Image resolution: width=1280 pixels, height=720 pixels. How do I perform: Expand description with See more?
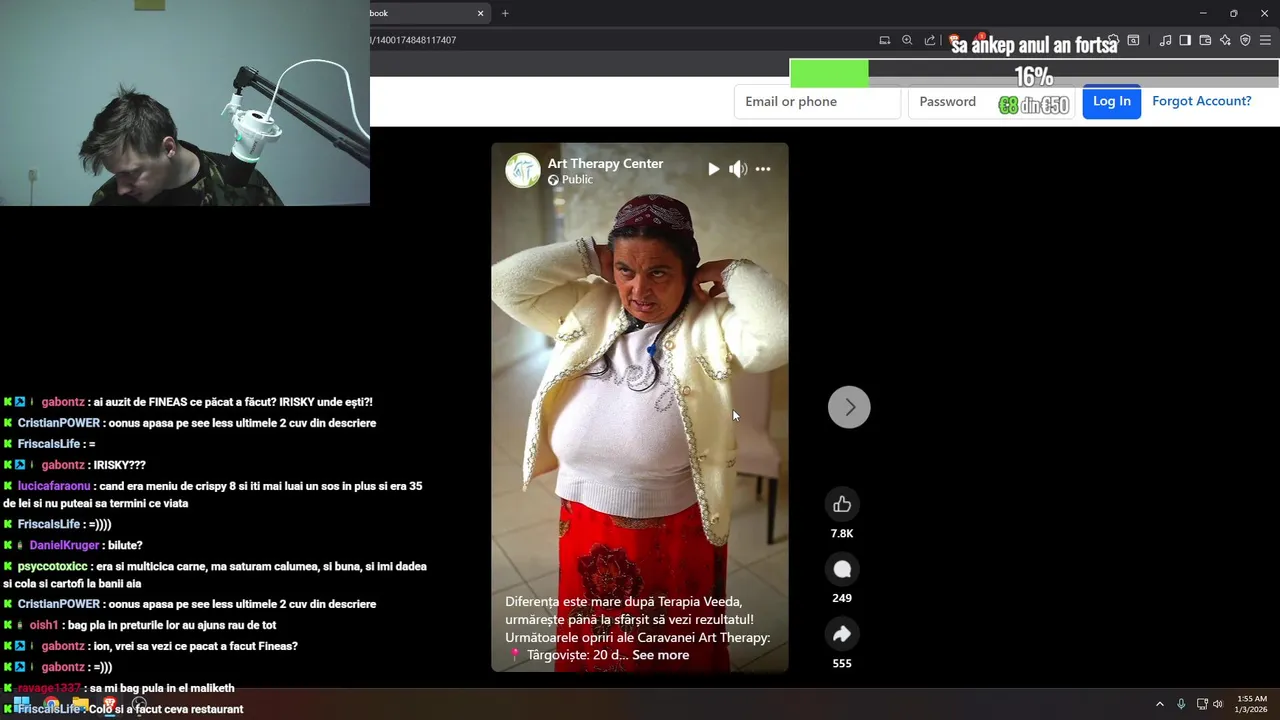[x=660, y=655]
